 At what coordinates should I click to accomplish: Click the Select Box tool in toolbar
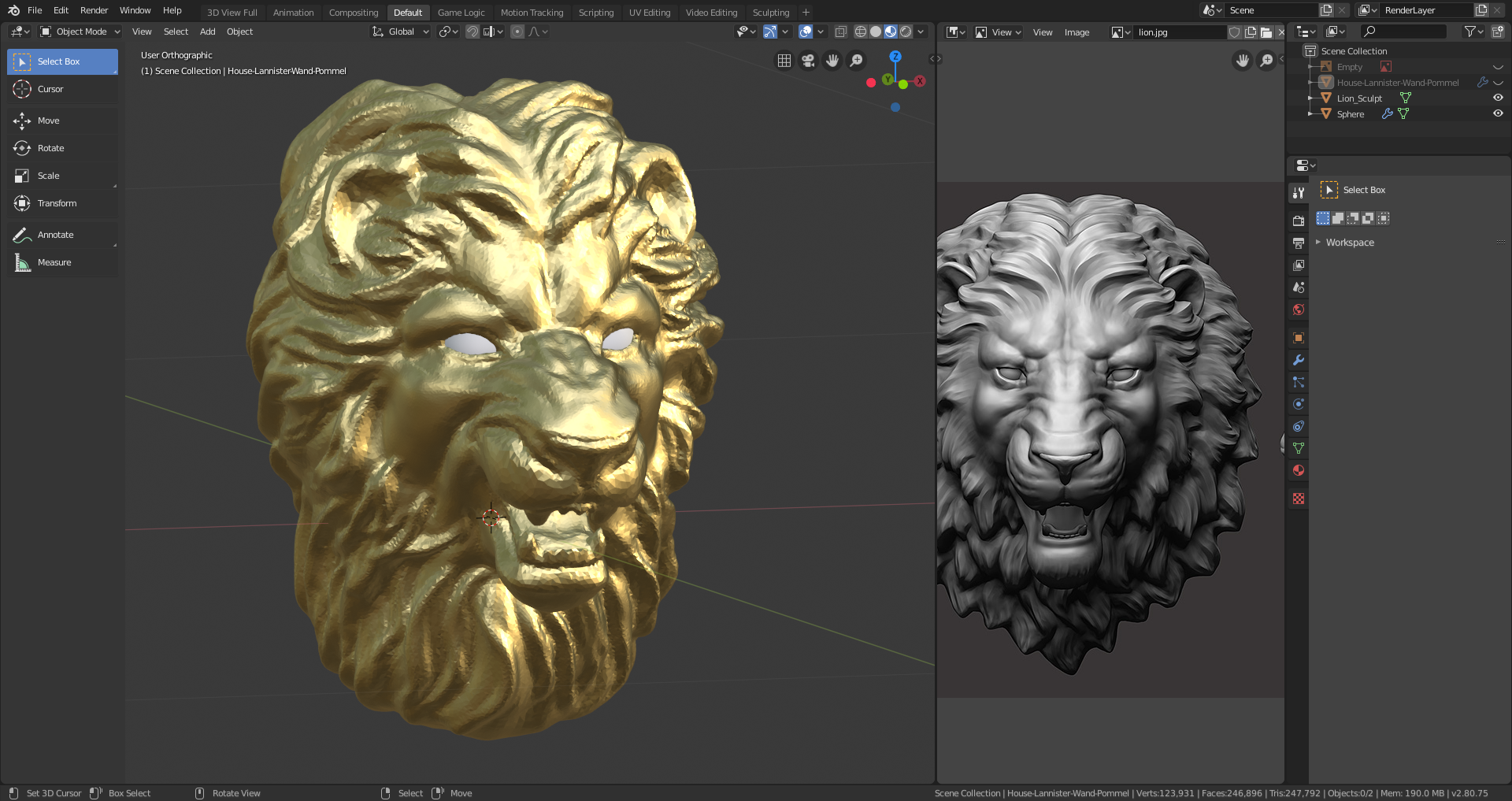tap(62, 61)
